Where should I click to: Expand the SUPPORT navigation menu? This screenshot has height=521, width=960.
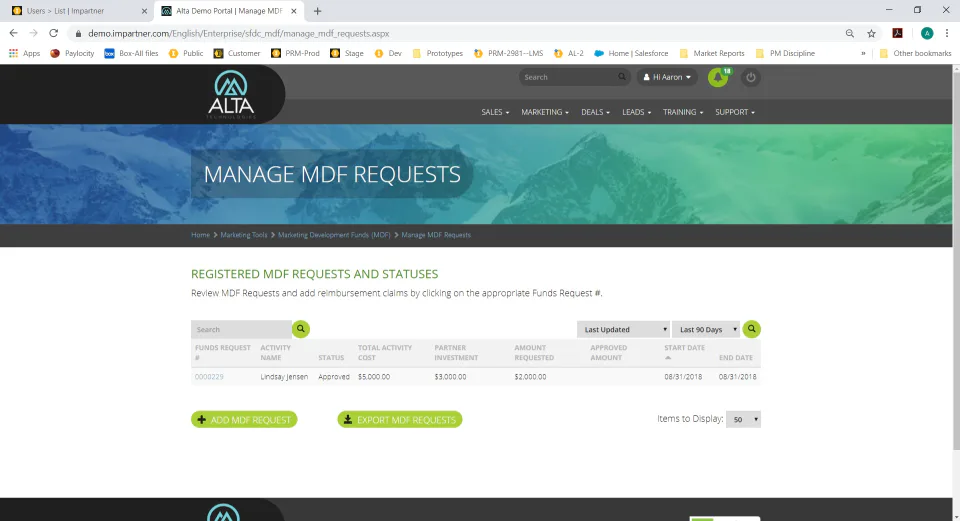click(x=735, y=112)
